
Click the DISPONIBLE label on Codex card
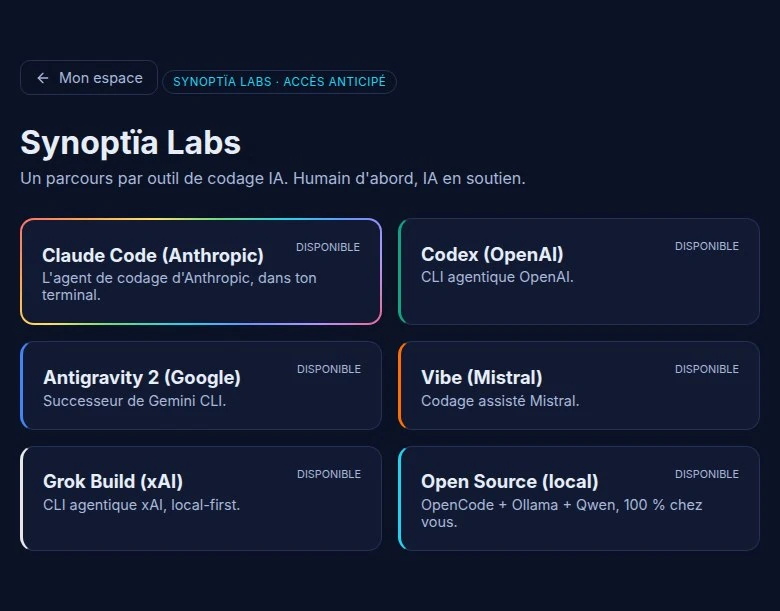click(707, 246)
